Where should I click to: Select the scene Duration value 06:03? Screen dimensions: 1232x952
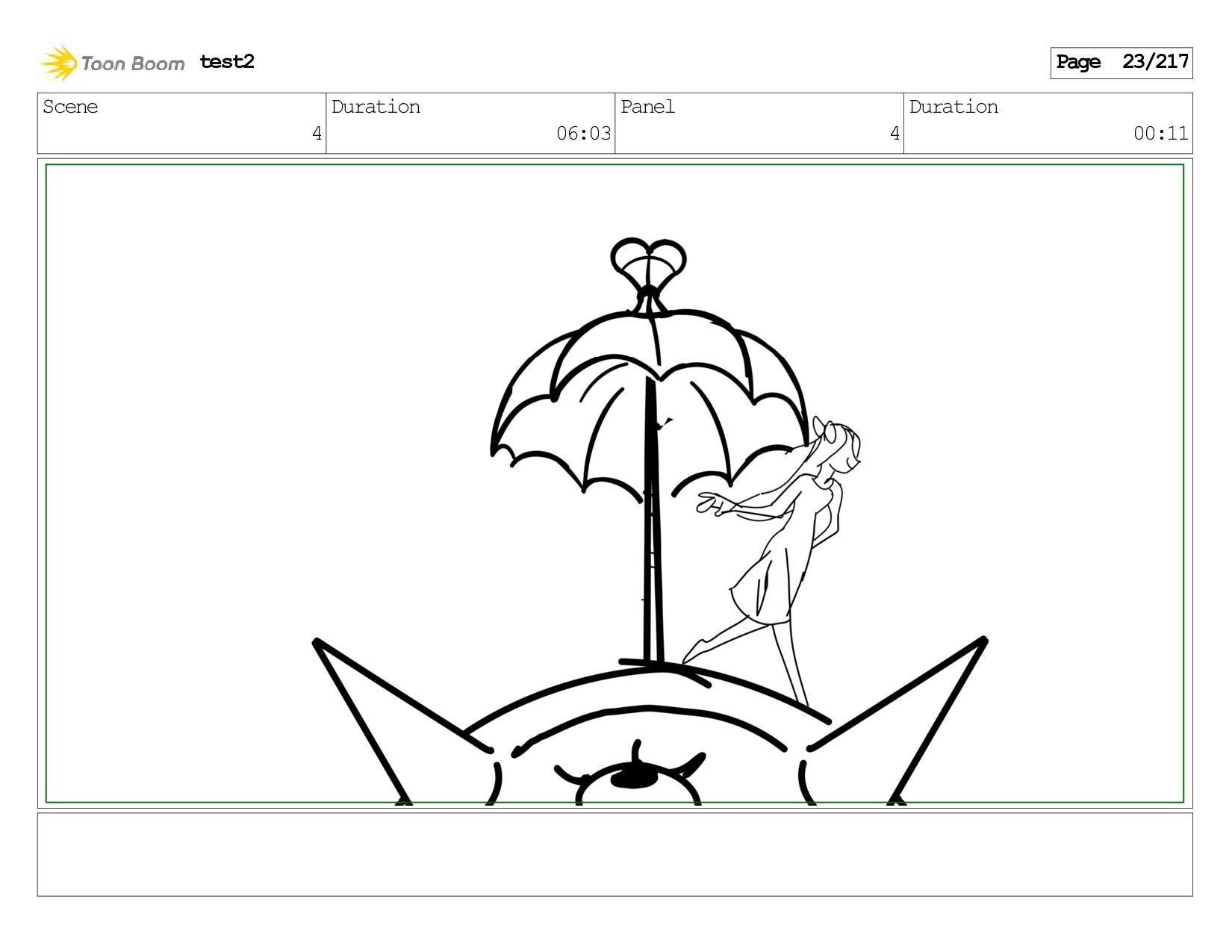583,134
